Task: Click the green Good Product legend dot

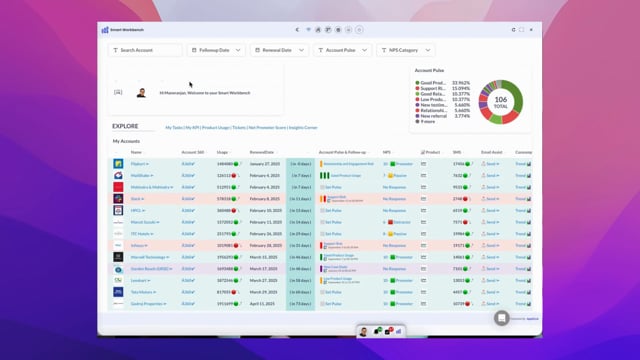Action: [417, 83]
